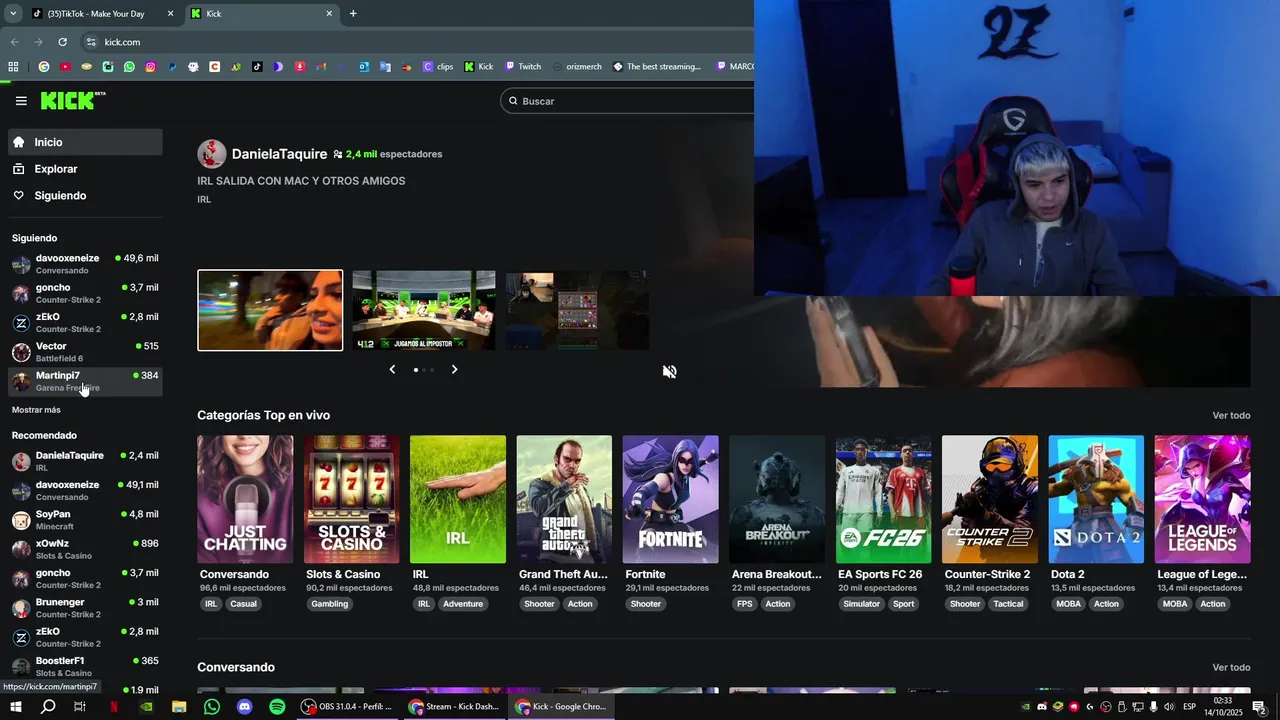Open Windows taskbar search

pyautogui.click(x=48, y=706)
